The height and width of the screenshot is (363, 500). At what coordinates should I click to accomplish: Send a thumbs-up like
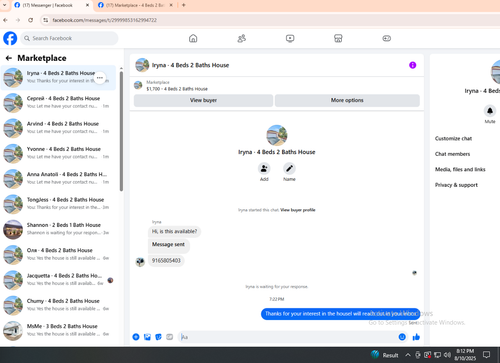[416, 337]
